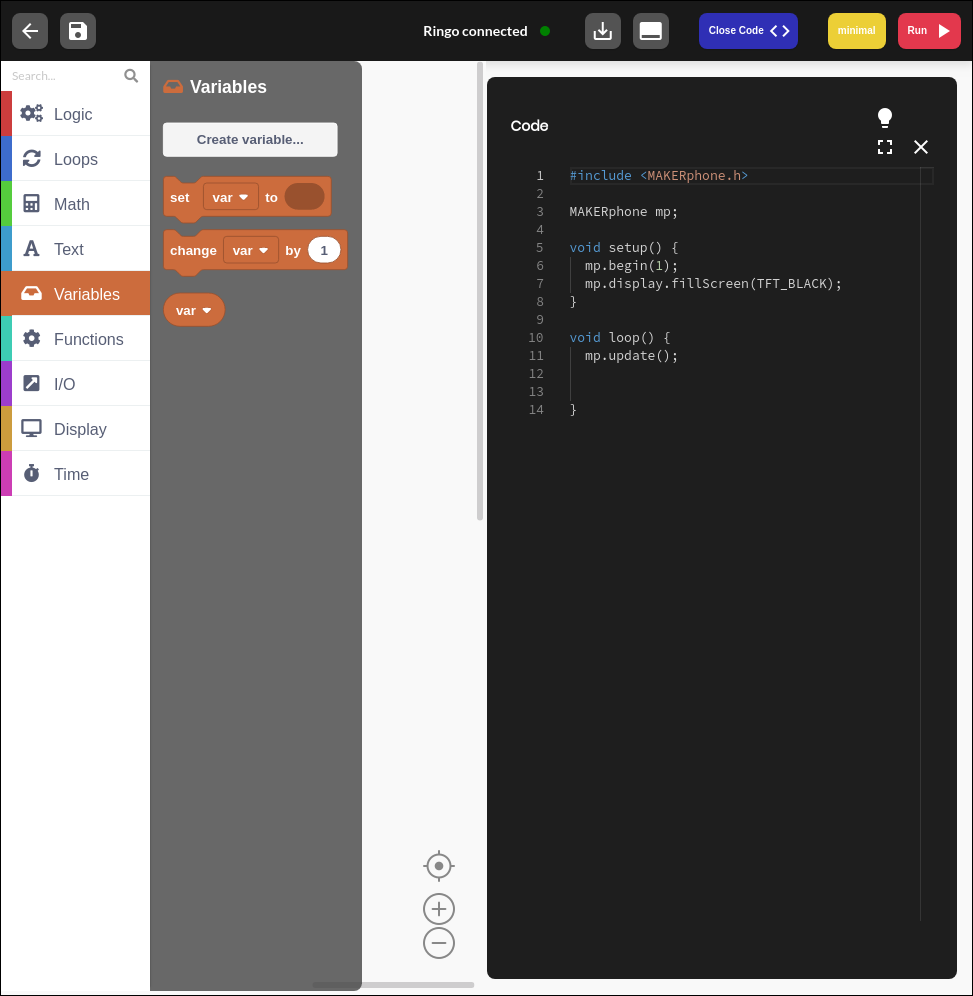Open the Display category
Screen dimensions: 973x996
[x=76, y=429]
